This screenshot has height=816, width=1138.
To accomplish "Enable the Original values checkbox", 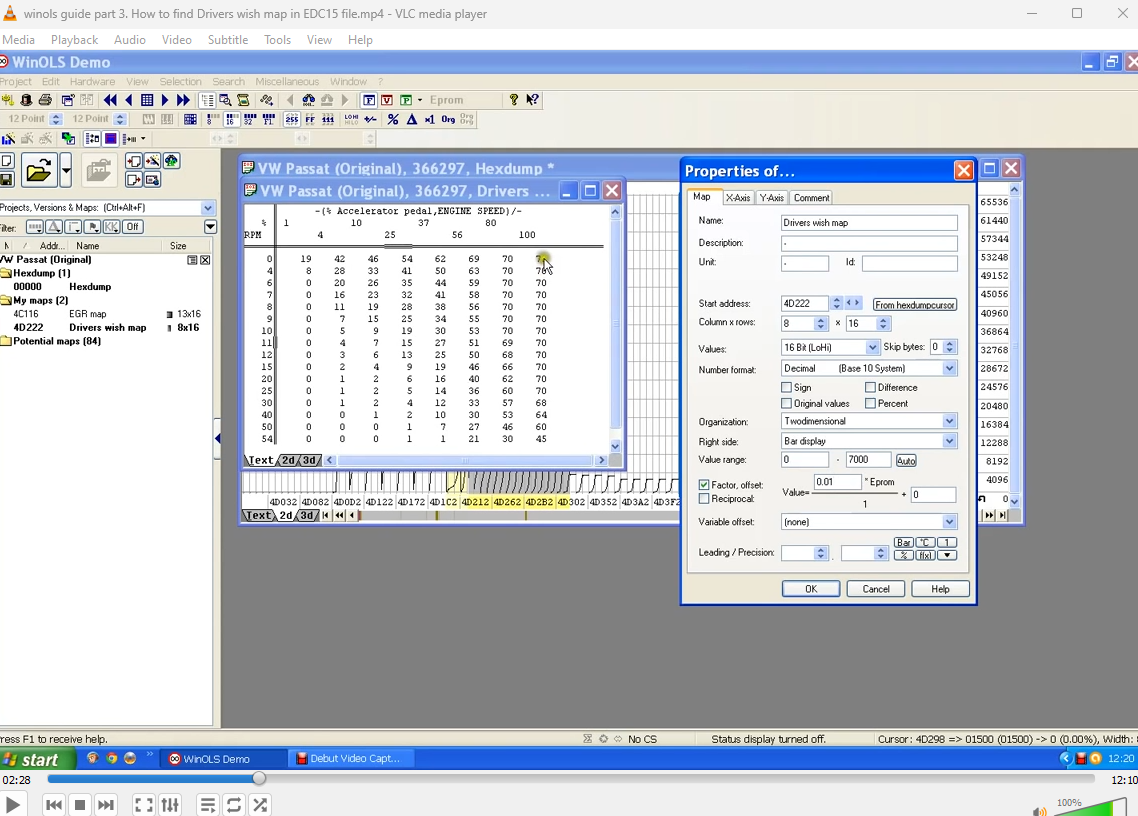I will [786, 404].
